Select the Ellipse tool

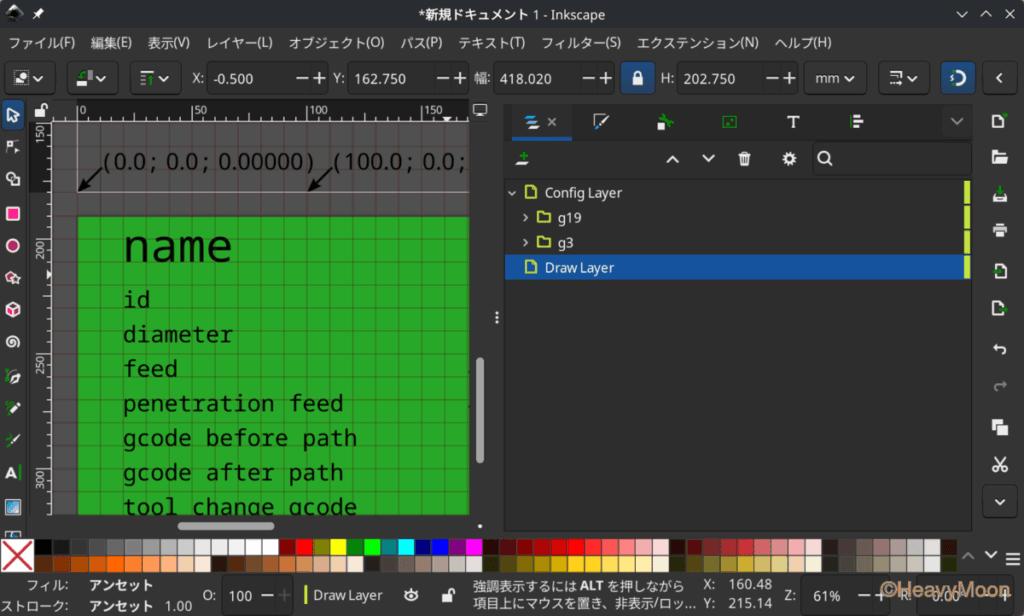click(13, 246)
